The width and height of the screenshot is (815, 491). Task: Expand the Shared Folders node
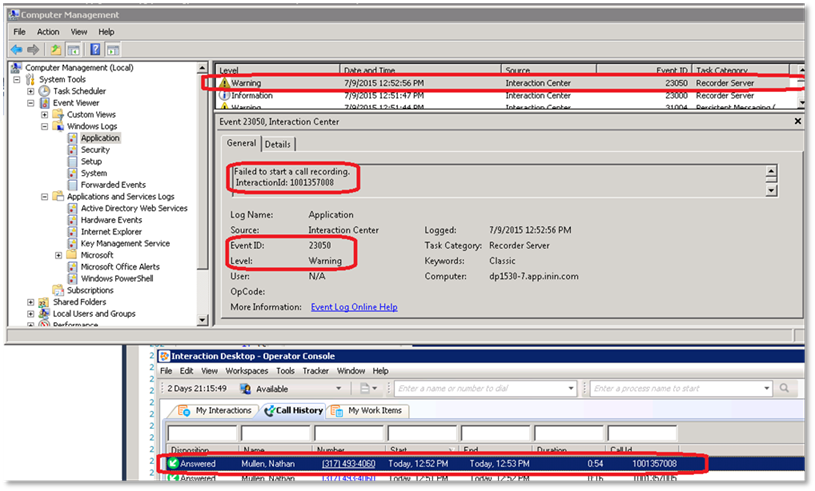[31, 302]
